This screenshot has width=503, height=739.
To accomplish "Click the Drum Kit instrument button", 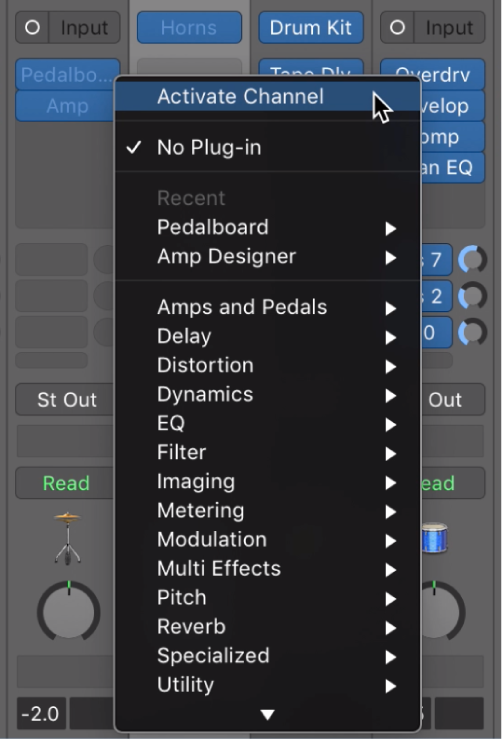I will click(311, 28).
